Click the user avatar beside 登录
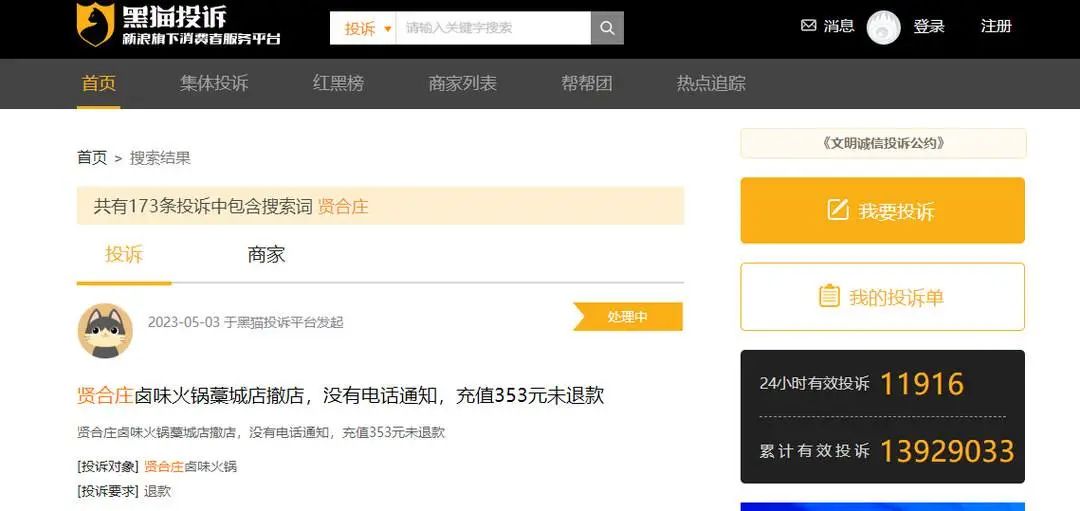The image size is (1080, 511). [x=883, y=28]
